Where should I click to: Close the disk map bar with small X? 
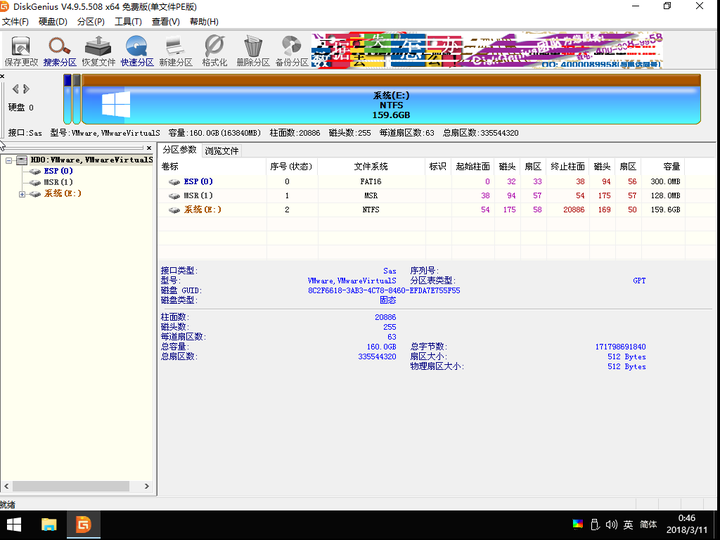point(2,76)
